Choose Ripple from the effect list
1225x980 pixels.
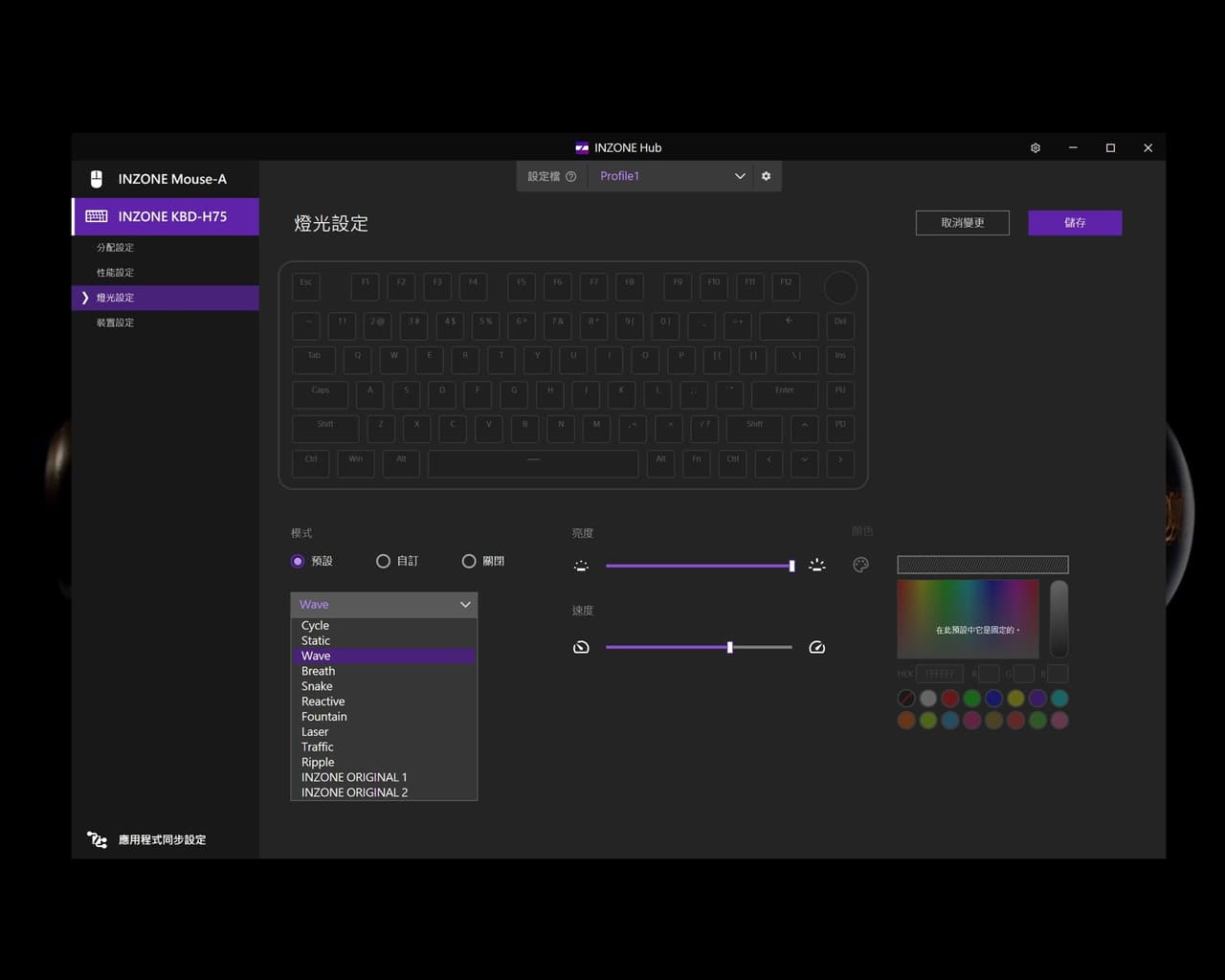[384, 762]
